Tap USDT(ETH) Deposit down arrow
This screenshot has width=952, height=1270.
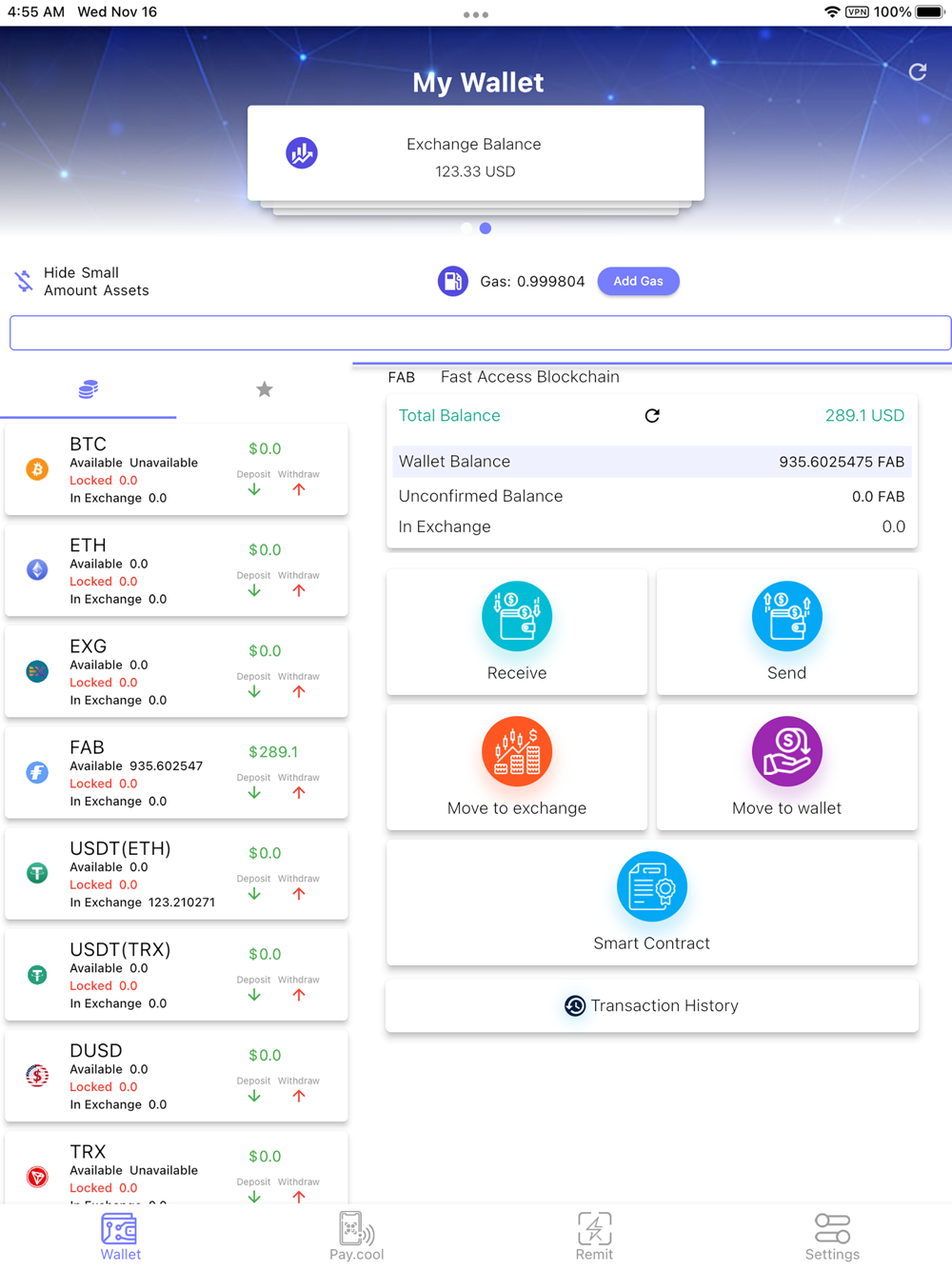pos(254,893)
